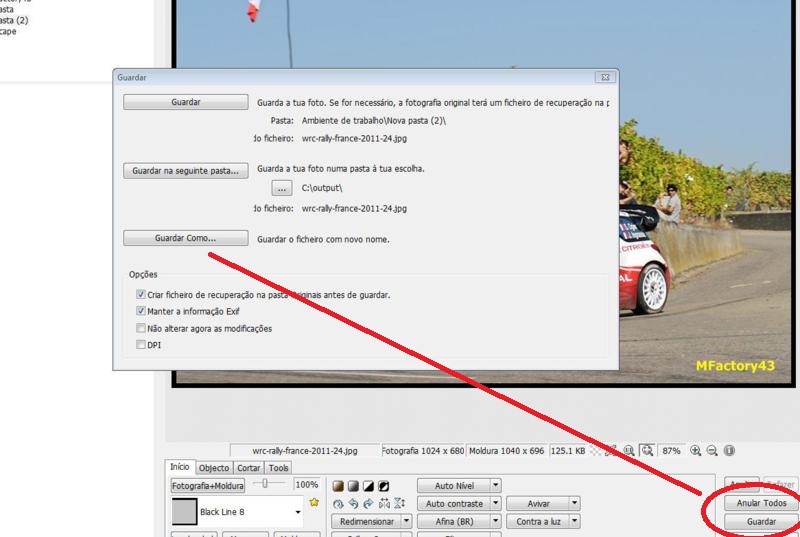The width and height of the screenshot is (800, 537).
Task: Click 'Moldura 1040 x 696' status text
Action: [506, 451]
